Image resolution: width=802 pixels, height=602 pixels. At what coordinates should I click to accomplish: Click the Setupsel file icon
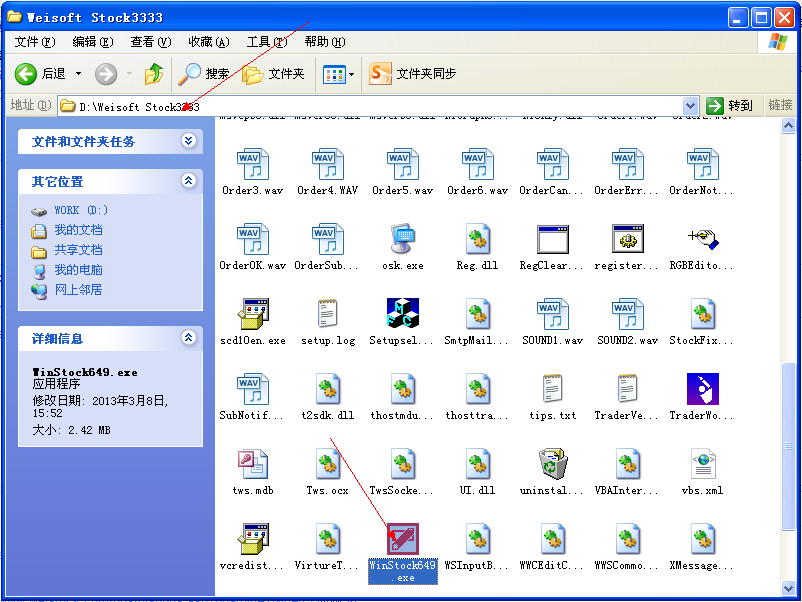(402, 315)
